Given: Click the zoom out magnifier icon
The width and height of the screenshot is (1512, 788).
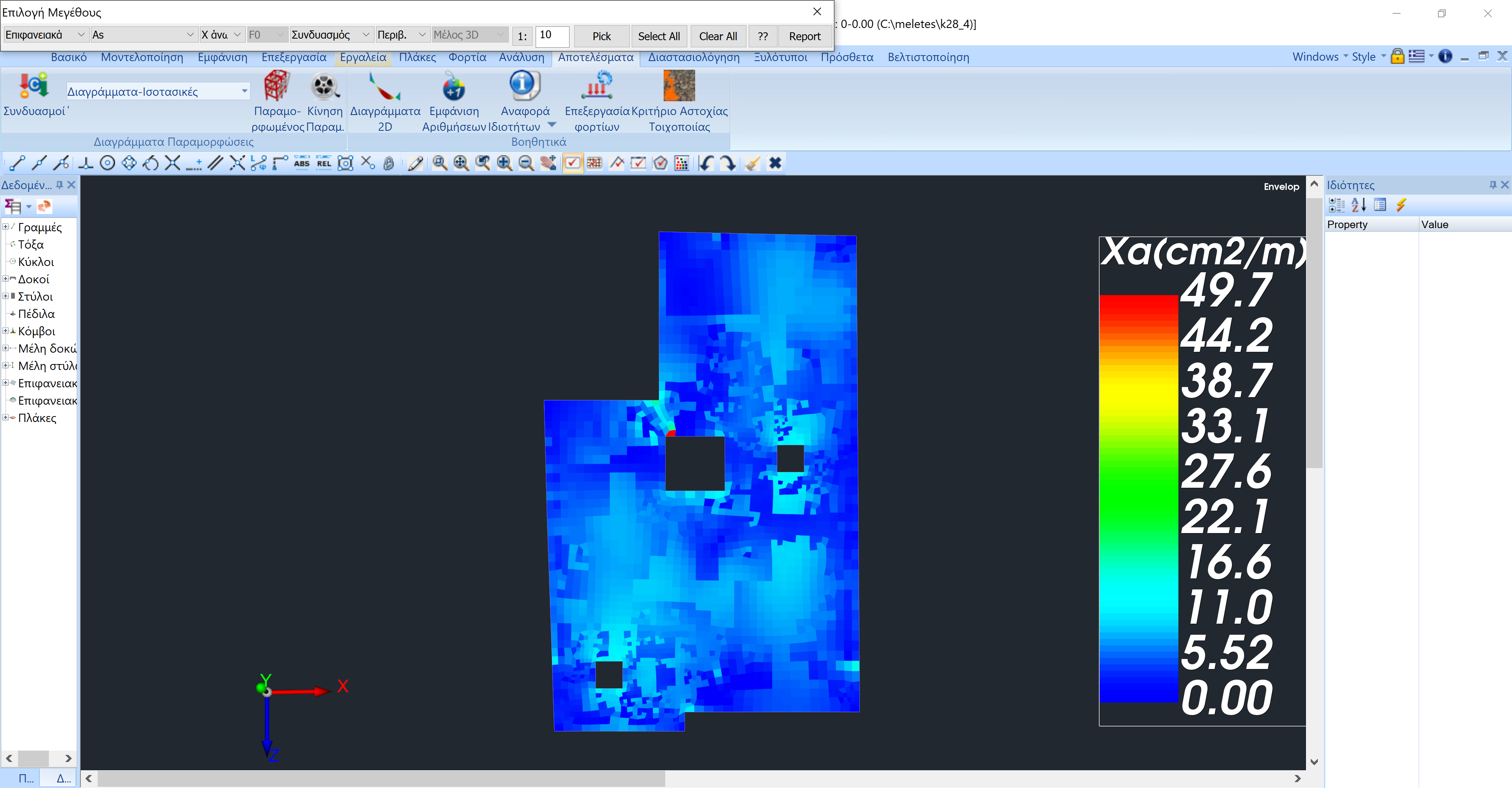Looking at the screenshot, I should click(526, 163).
